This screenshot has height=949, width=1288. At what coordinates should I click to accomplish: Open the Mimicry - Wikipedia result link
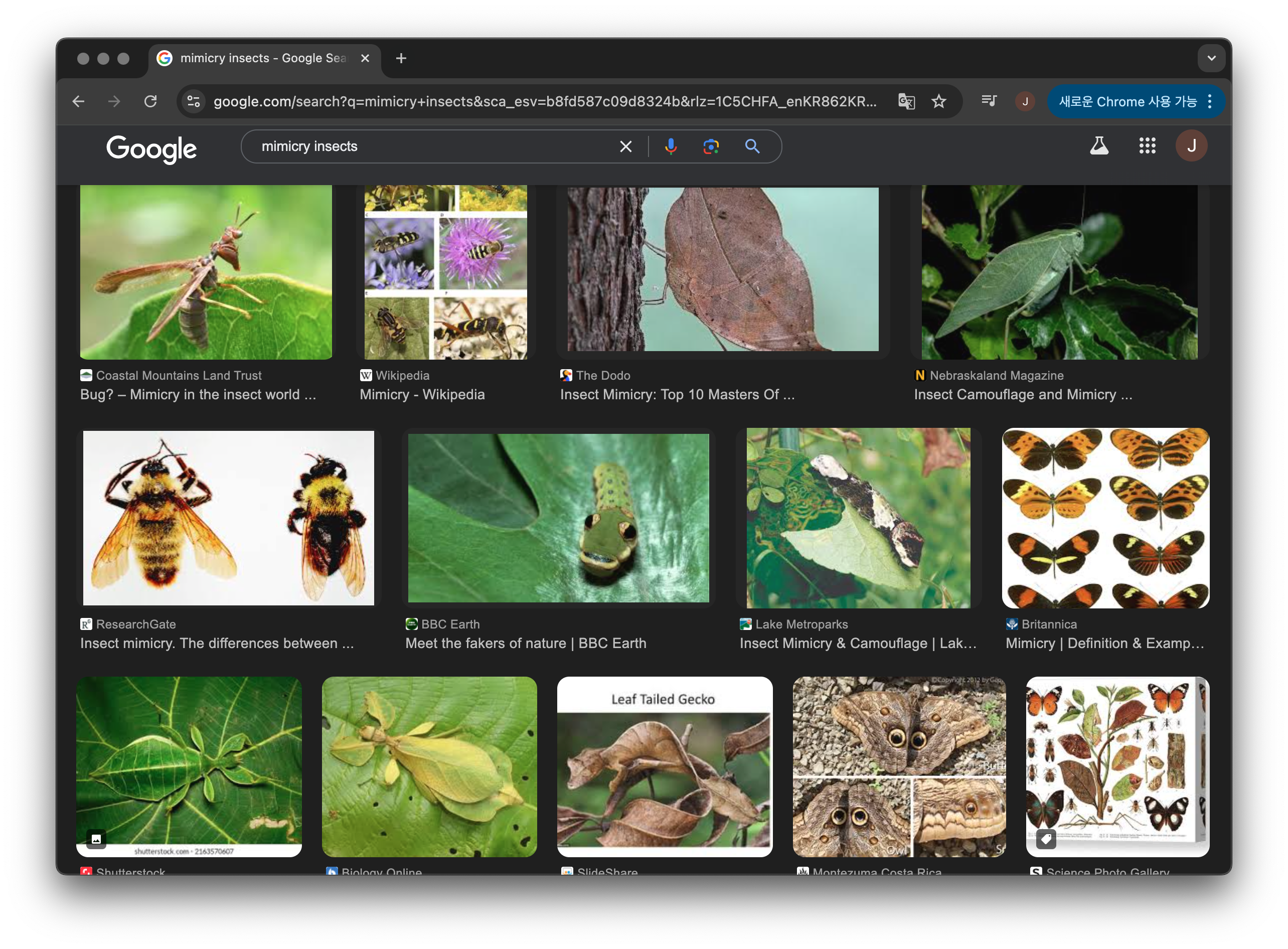coord(422,395)
